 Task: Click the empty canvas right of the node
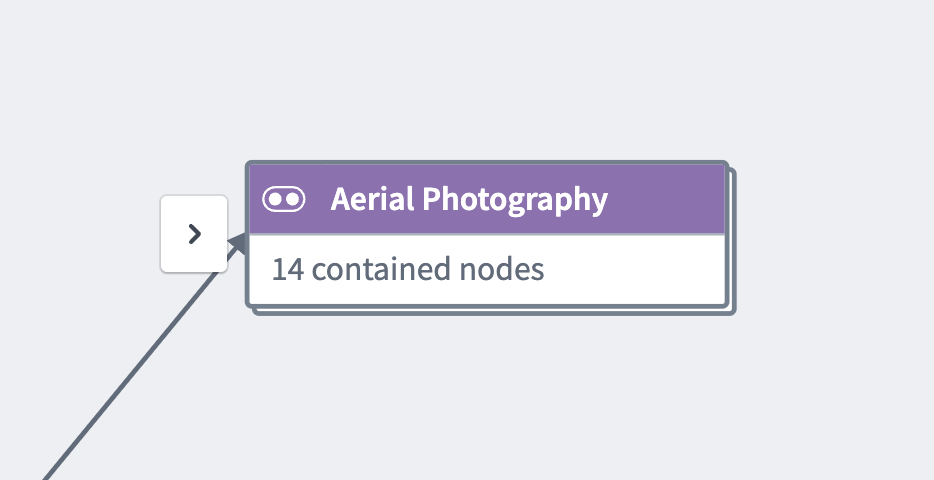[x=834, y=238]
